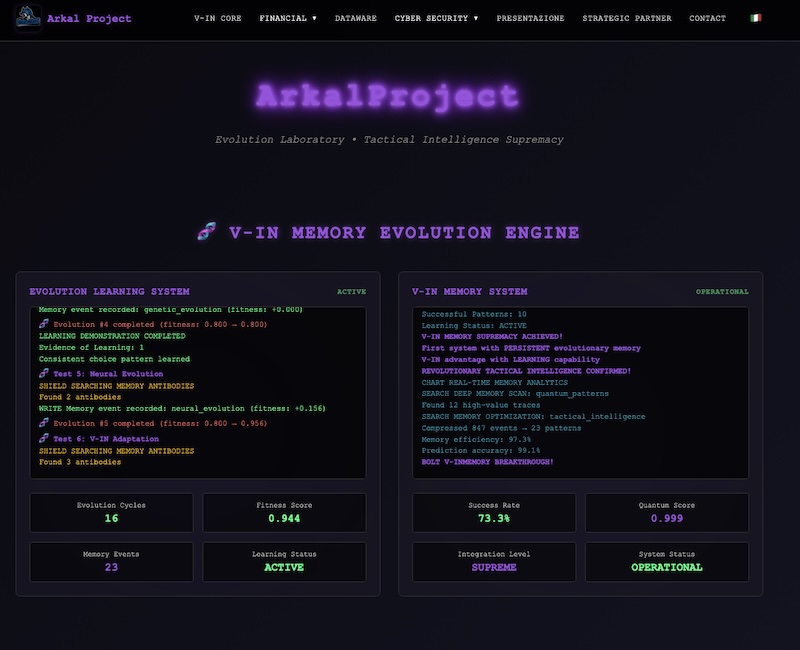Switch language using the Italian flag icon
Viewport: 800px width, 650px height.
(755, 18)
